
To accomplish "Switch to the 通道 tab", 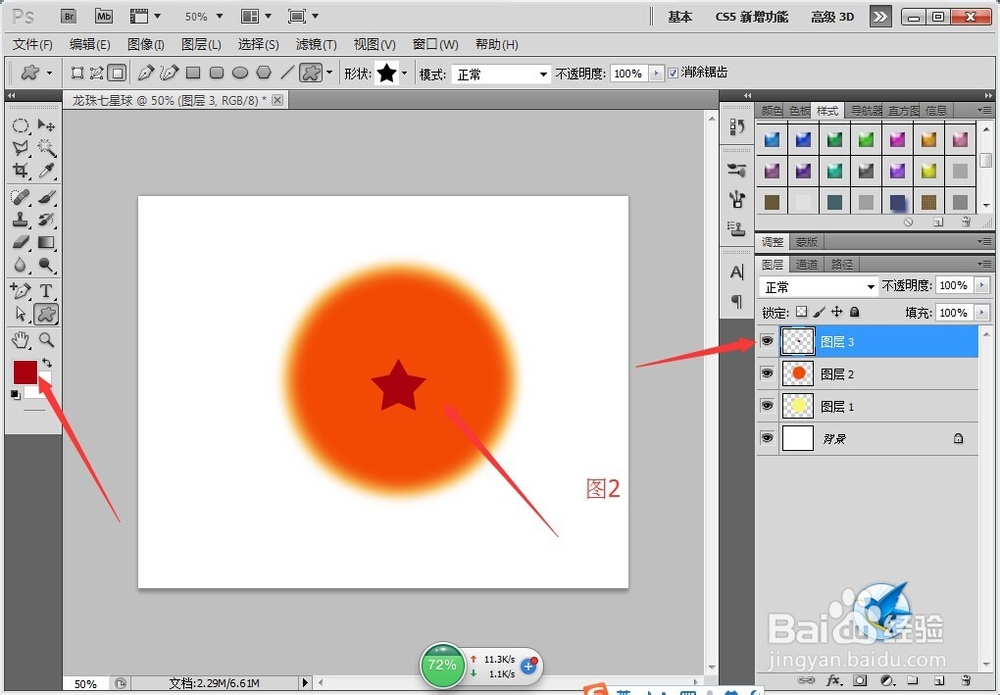I will (806, 264).
